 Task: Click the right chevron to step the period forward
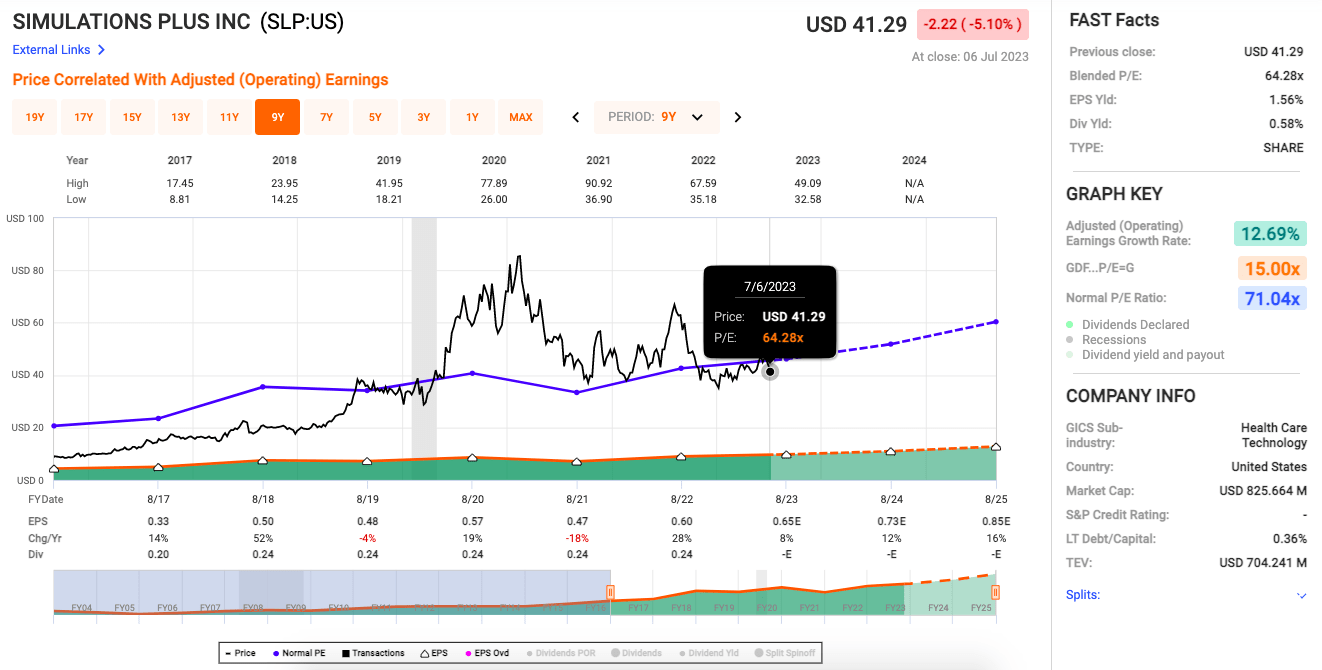pos(737,116)
